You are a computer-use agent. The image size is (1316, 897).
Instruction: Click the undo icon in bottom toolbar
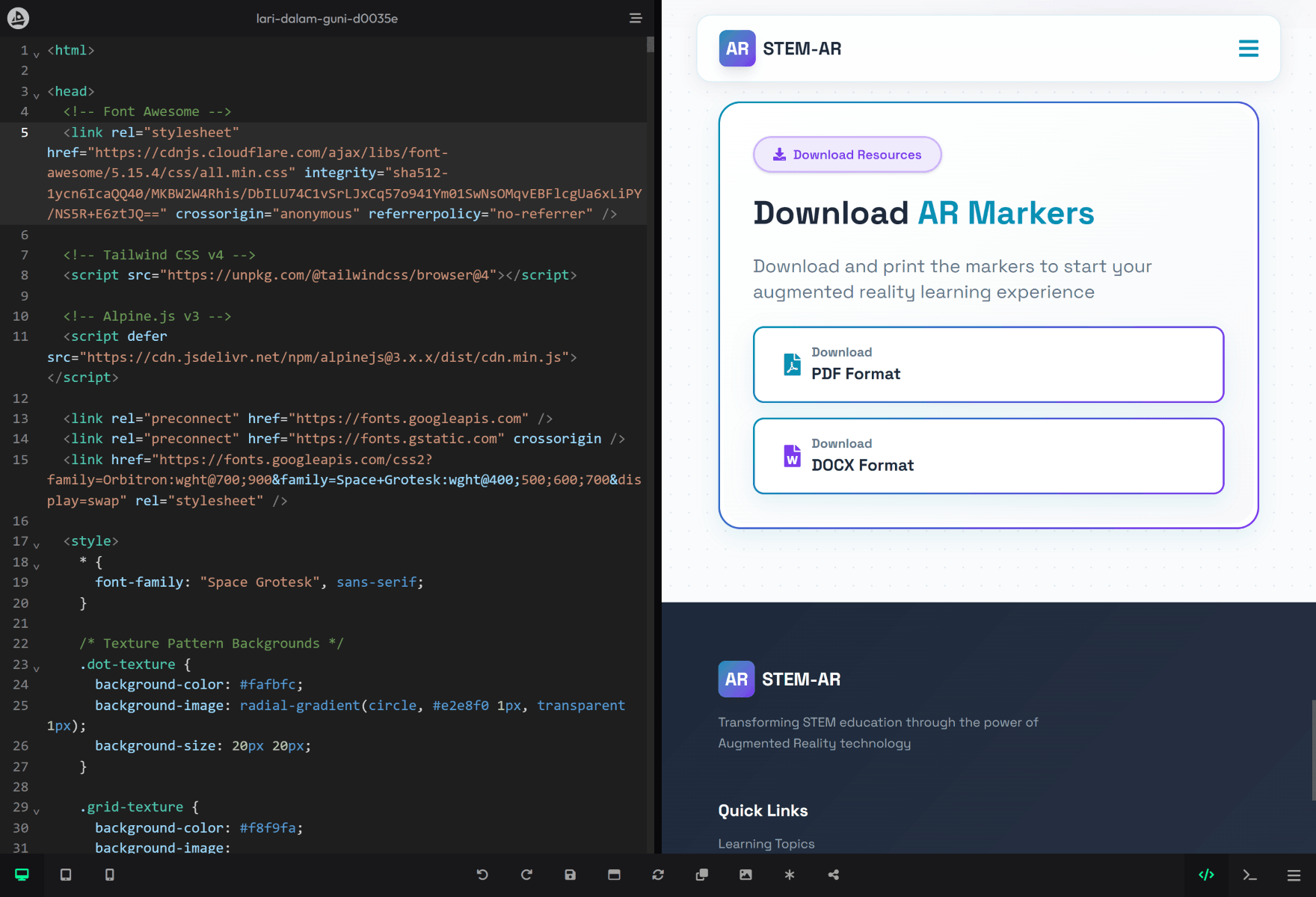(x=482, y=875)
